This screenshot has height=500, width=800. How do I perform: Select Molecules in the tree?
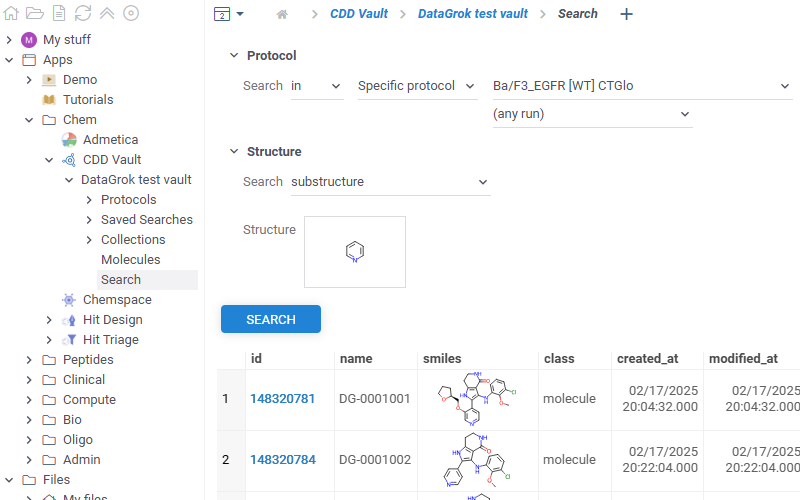(x=130, y=259)
